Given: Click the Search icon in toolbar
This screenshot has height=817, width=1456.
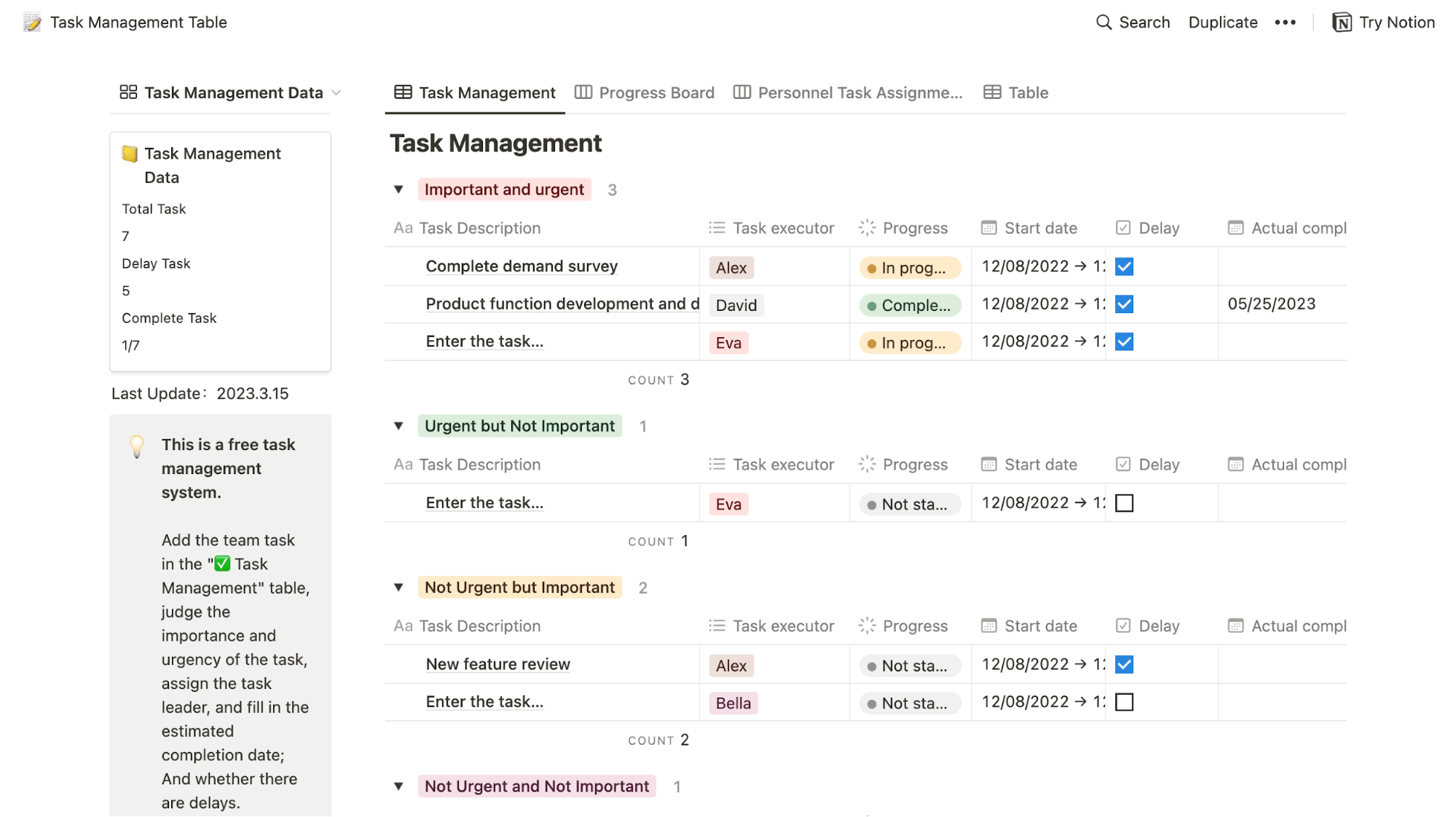Looking at the screenshot, I should tap(1103, 22).
